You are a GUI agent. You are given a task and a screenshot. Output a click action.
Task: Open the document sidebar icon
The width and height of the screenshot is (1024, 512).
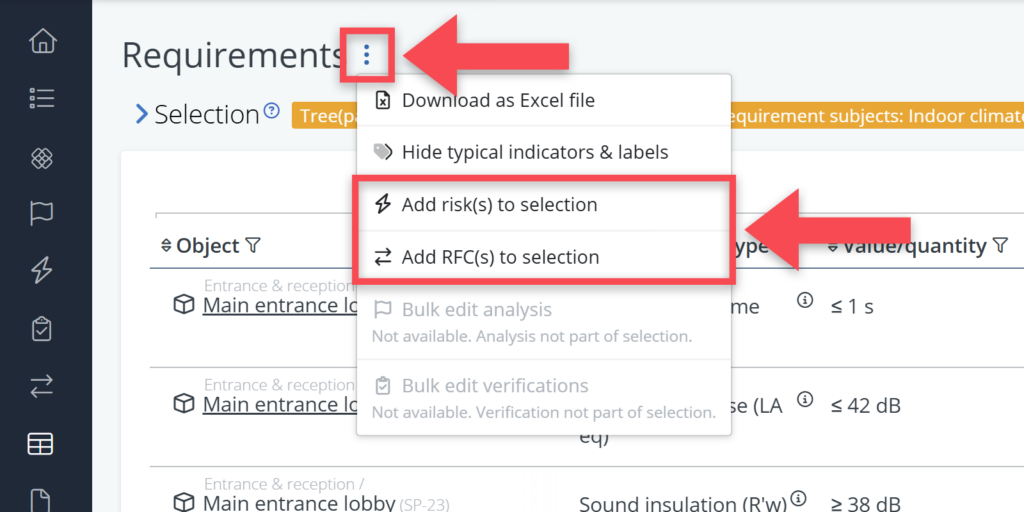pos(42,499)
